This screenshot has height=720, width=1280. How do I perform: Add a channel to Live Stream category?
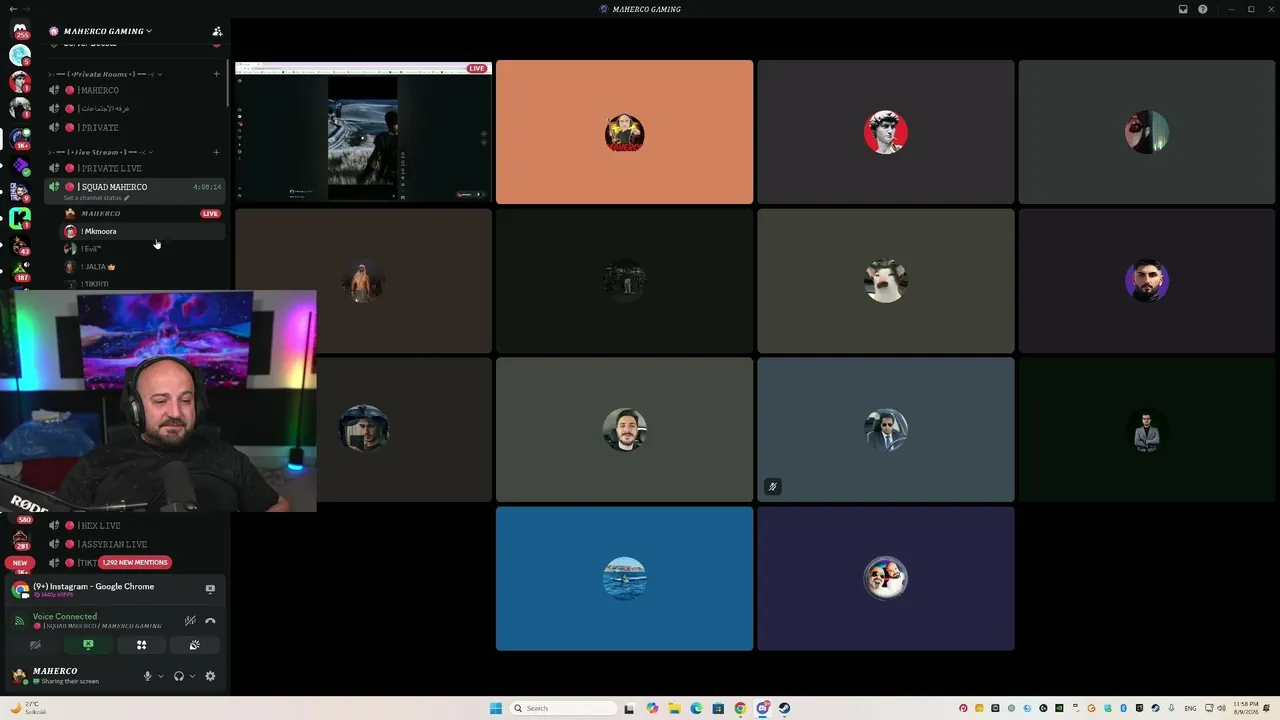pyautogui.click(x=217, y=152)
